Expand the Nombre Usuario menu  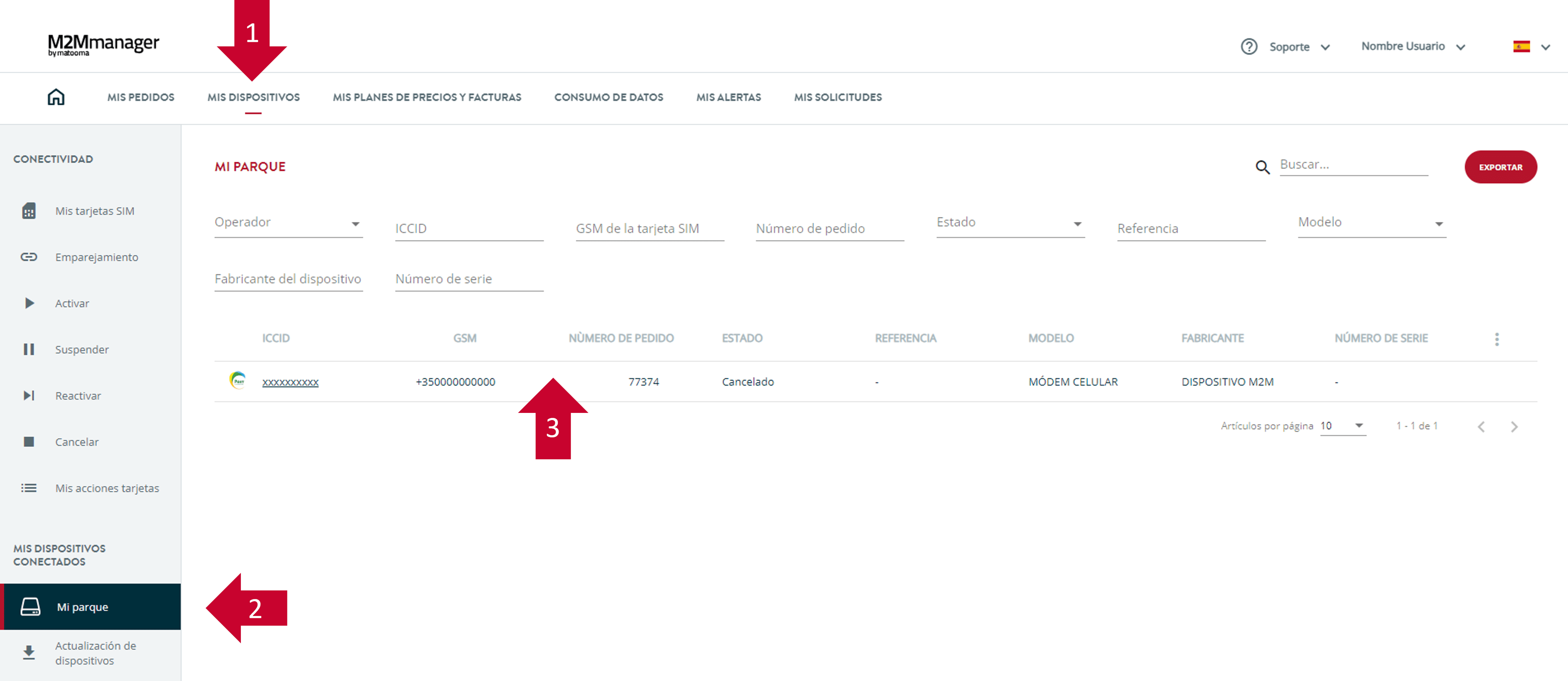(x=1460, y=48)
